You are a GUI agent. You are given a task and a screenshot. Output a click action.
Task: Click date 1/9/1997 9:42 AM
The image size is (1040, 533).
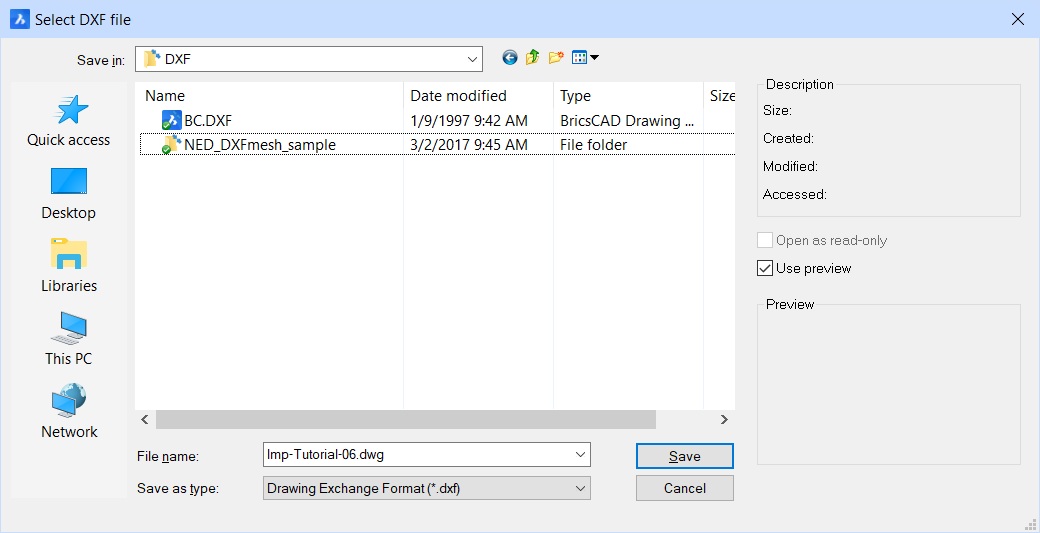469,121
